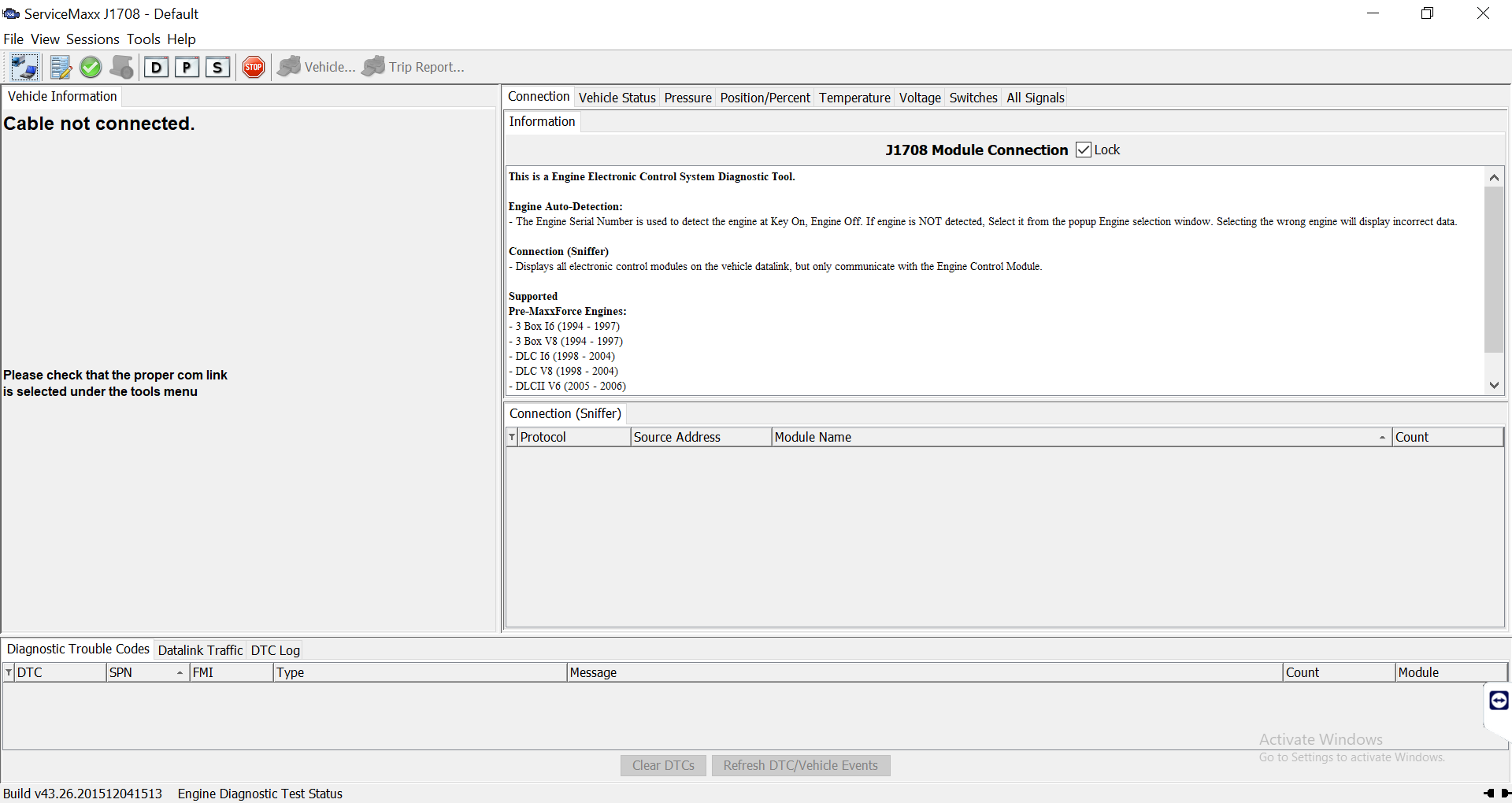Image resolution: width=1512 pixels, height=803 pixels.
Task: Click the Clear DTCs button
Action: pyautogui.click(x=663, y=765)
